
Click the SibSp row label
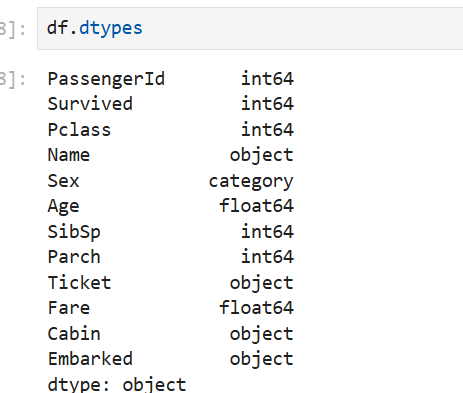(74, 232)
